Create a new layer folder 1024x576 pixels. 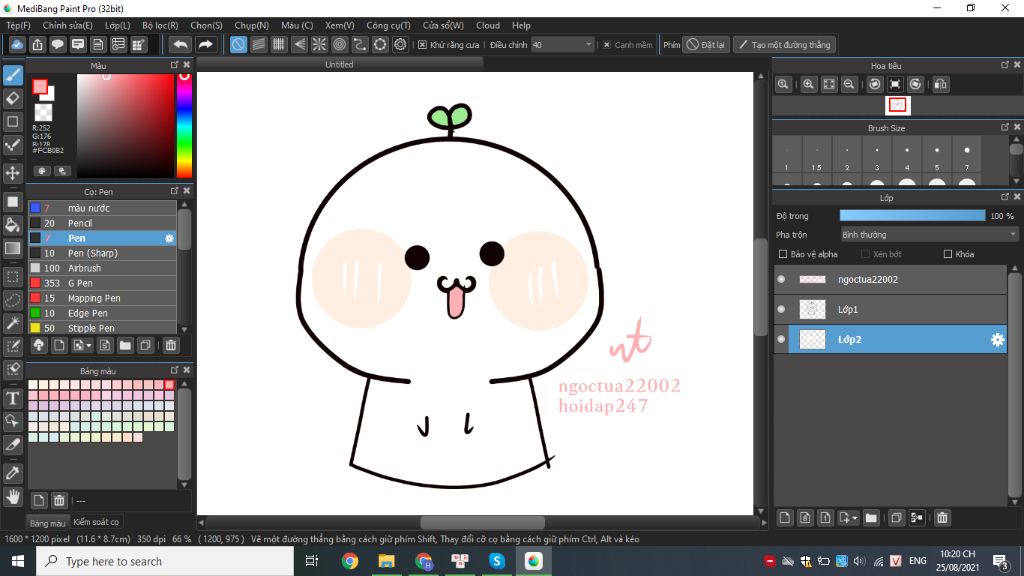click(x=871, y=518)
